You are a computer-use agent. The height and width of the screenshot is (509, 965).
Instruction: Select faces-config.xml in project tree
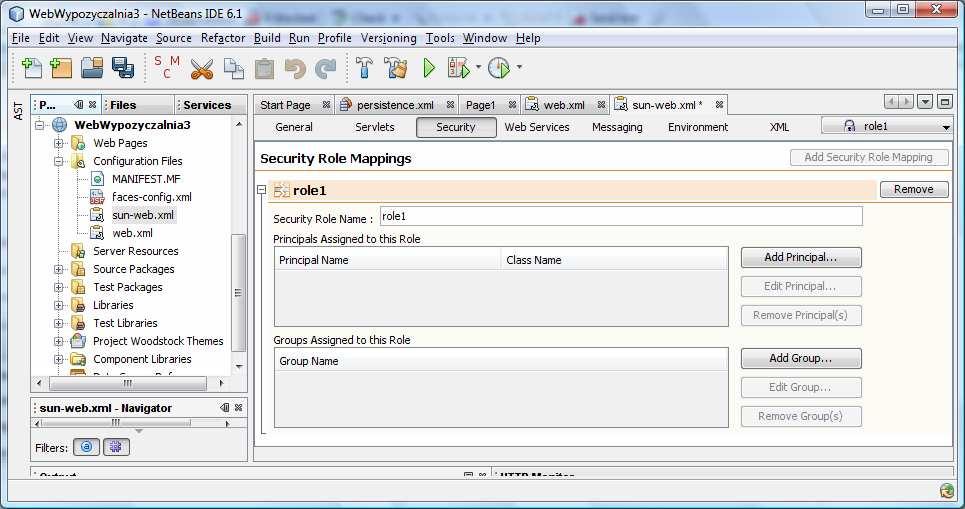click(x=151, y=197)
